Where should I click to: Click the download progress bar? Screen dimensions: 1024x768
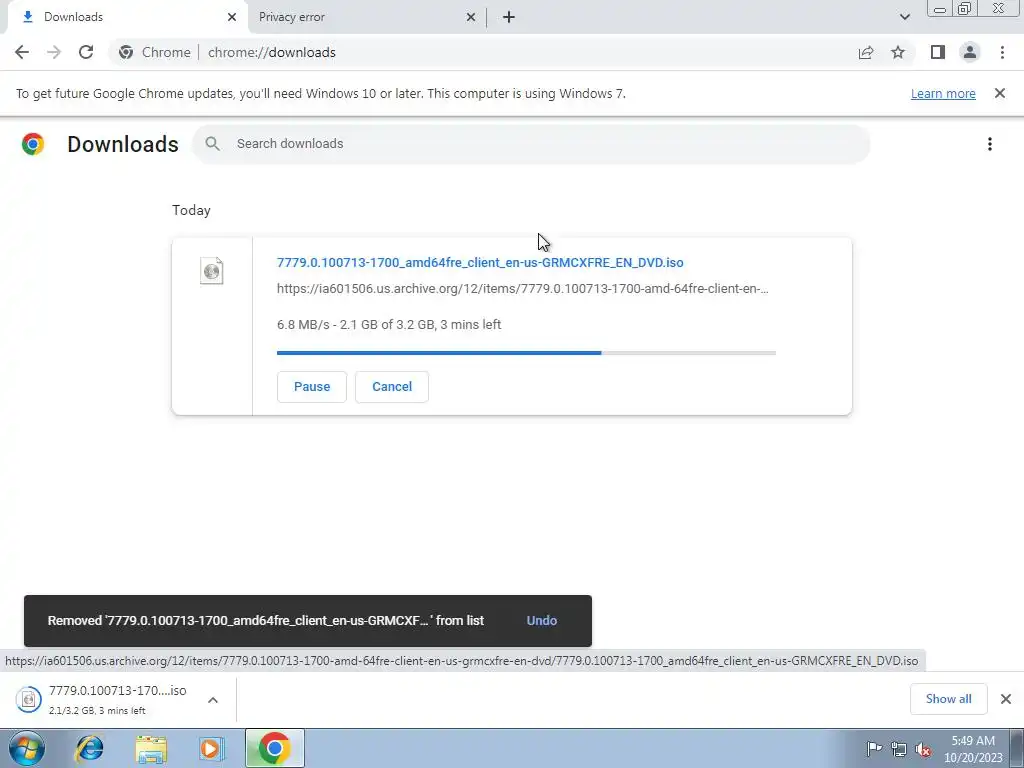(x=526, y=353)
